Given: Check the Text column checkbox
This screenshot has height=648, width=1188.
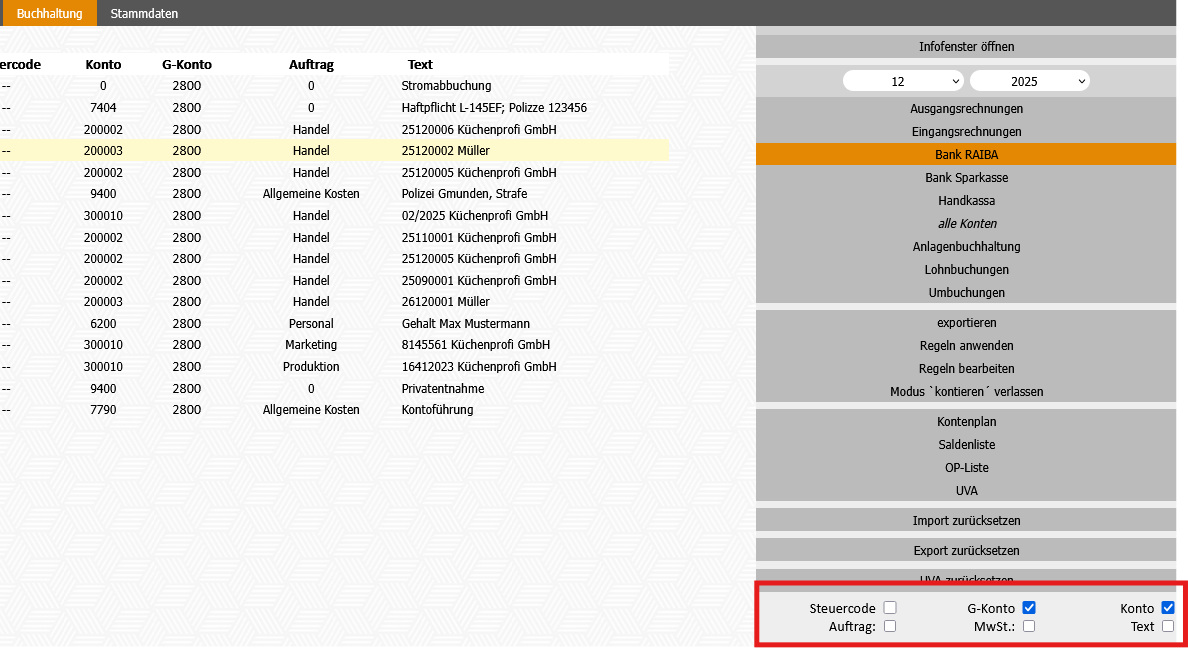Looking at the screenshot, I should (1167, 627).
